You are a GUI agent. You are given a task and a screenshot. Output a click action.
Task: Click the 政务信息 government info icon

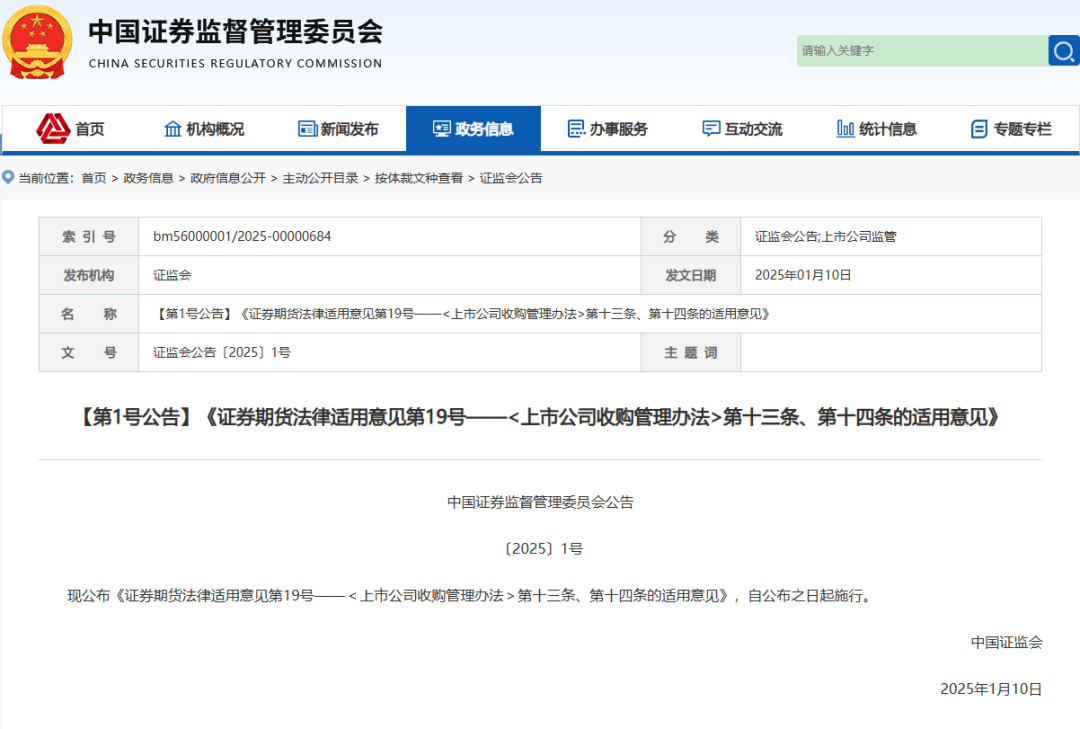[x=441, y=128]
